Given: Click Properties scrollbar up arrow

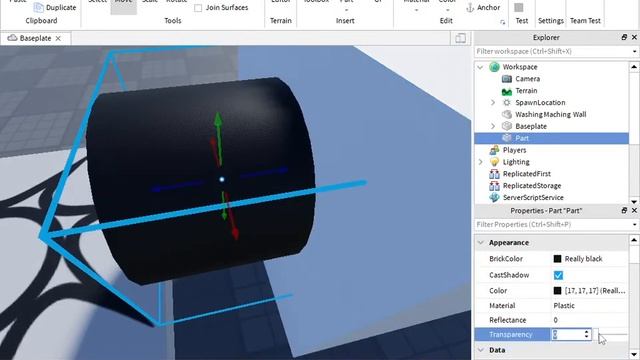Looking at the screenshot, I should [634, 240].
